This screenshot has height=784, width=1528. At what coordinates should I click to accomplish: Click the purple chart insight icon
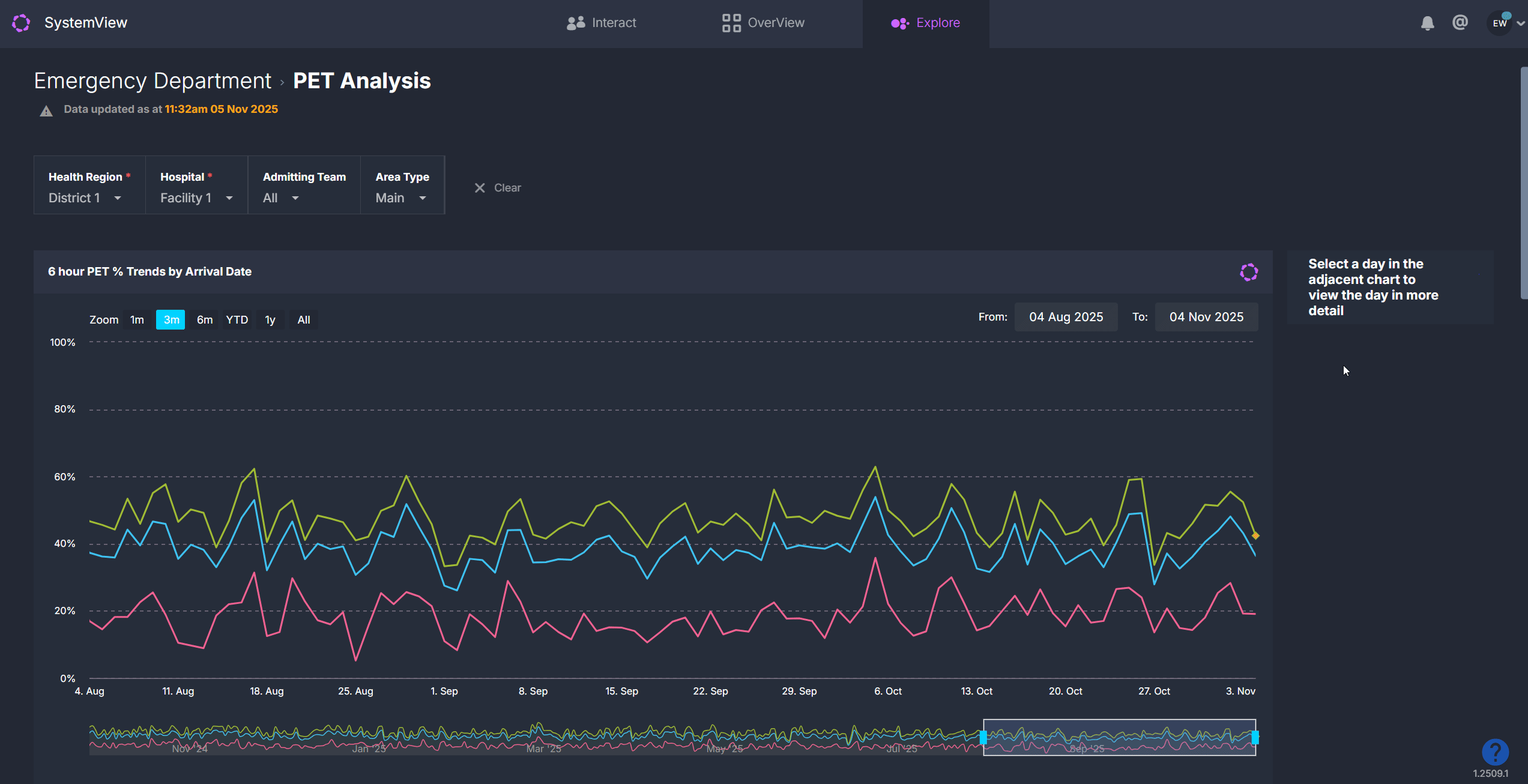point(1249,272)
